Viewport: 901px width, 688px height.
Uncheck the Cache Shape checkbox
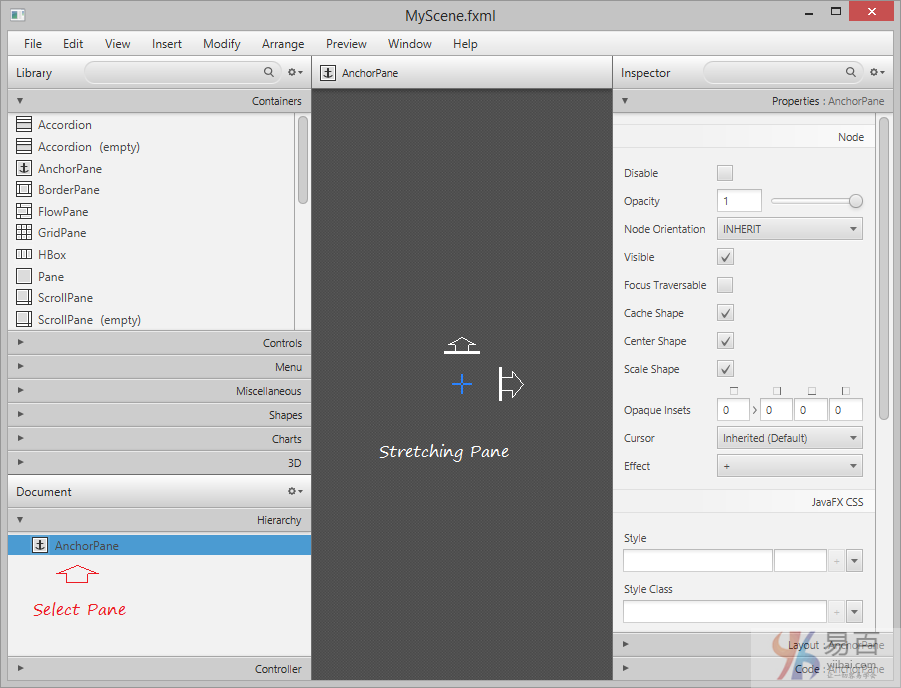click(725, 313)
